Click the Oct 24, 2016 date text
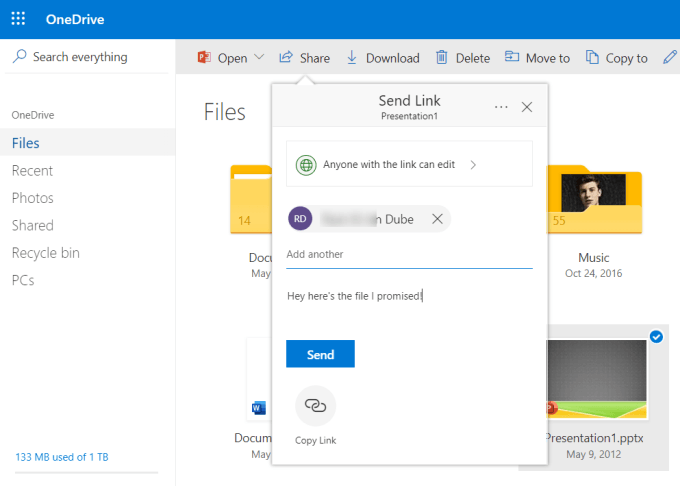680x486 pixels. click(x=593, y=273)
